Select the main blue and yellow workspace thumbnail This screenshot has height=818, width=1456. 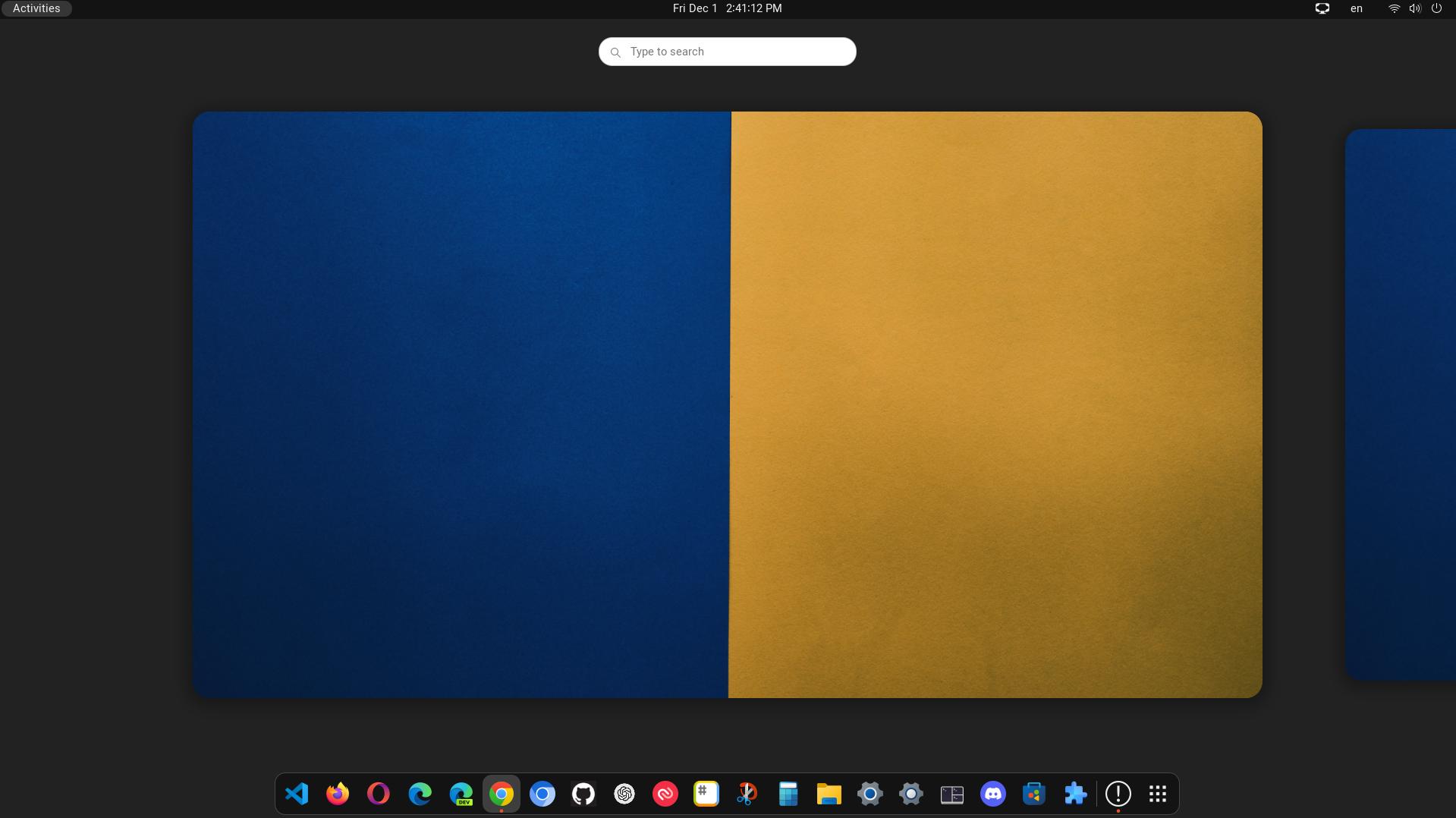[727, 404]
